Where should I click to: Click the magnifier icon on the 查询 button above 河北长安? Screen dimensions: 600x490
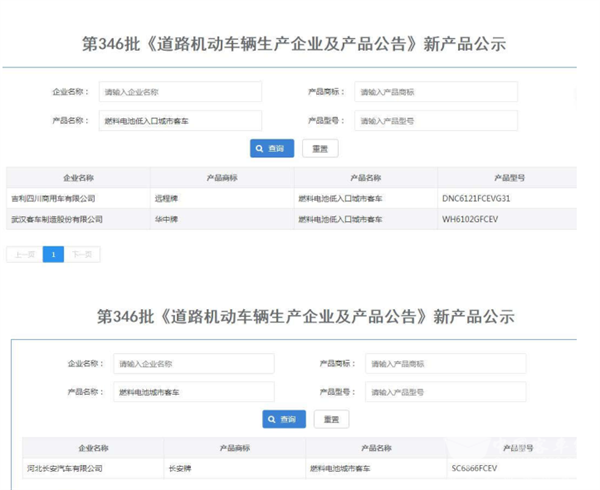(x=273, y=419)
